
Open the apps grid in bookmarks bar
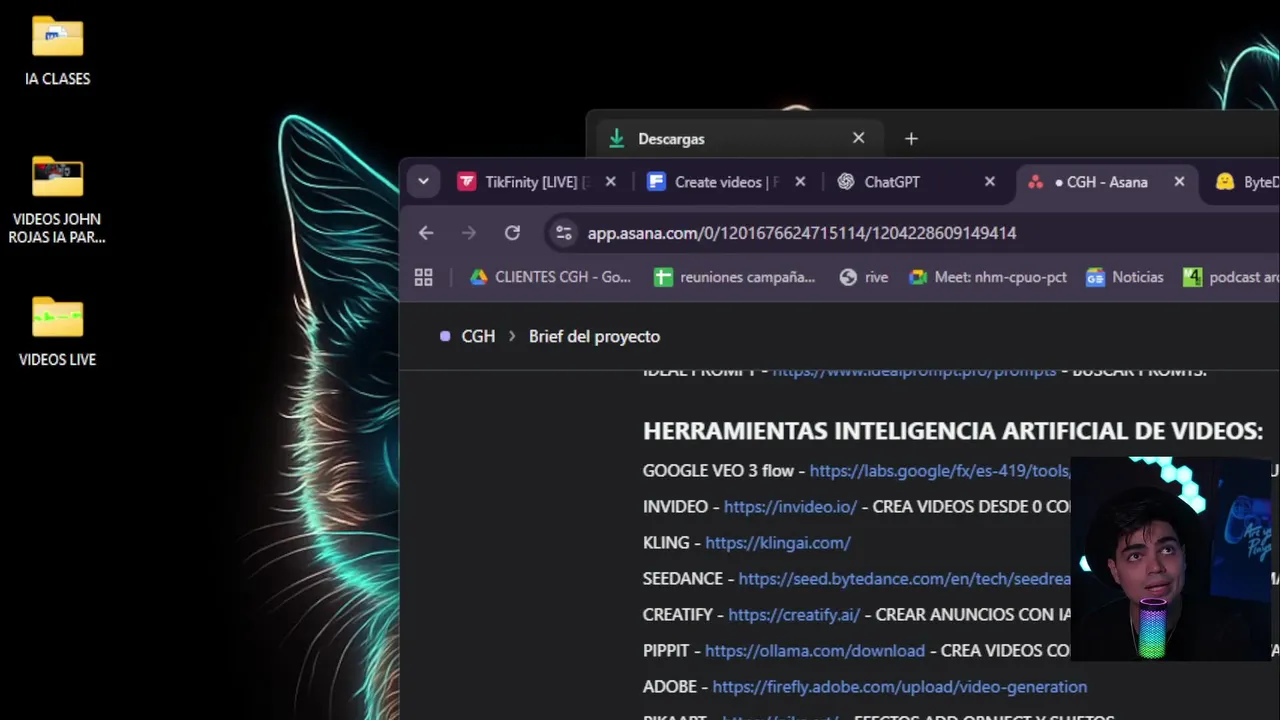pos(424,277)
